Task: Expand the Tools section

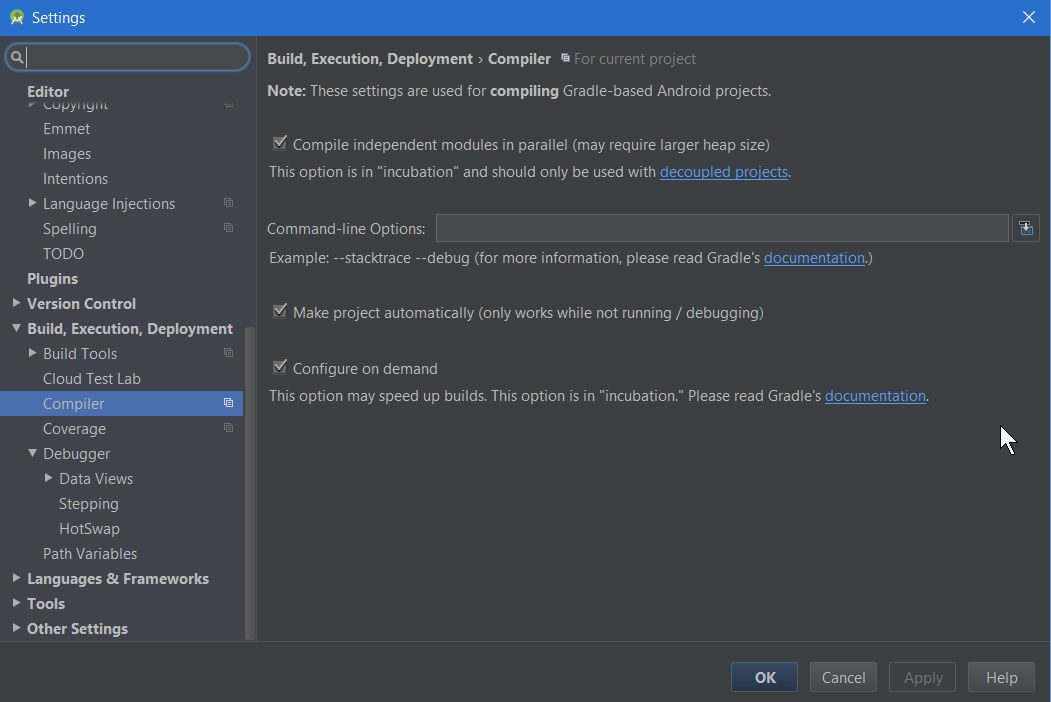Action: click(16, 603)
